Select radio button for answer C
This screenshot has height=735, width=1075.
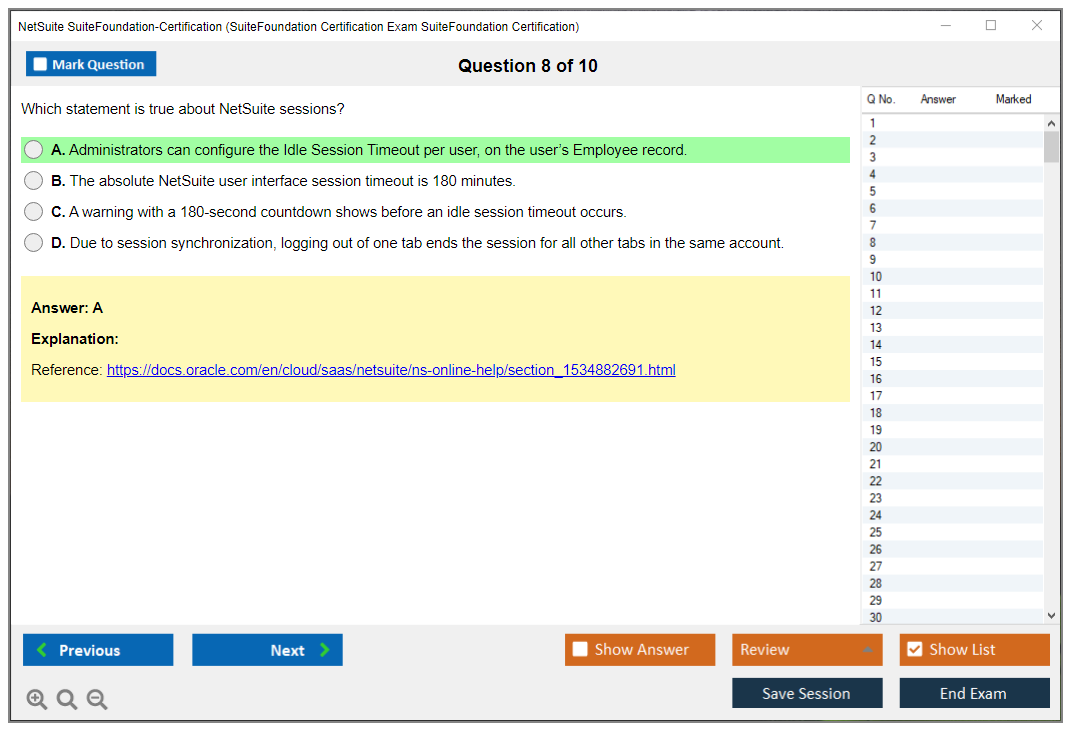[x=34, y=211]
